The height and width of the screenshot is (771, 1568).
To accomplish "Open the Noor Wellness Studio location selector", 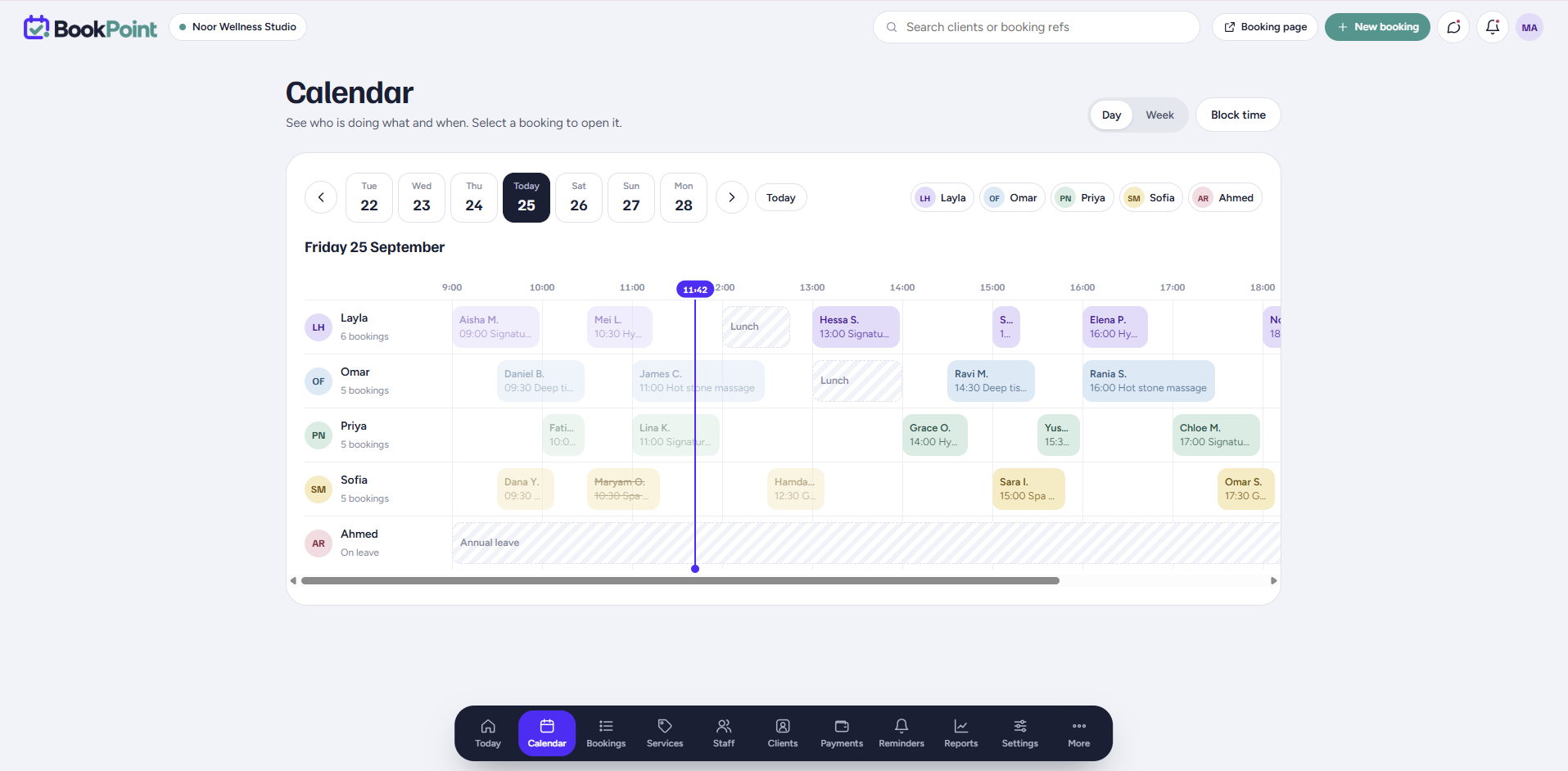I will (237, 27).
